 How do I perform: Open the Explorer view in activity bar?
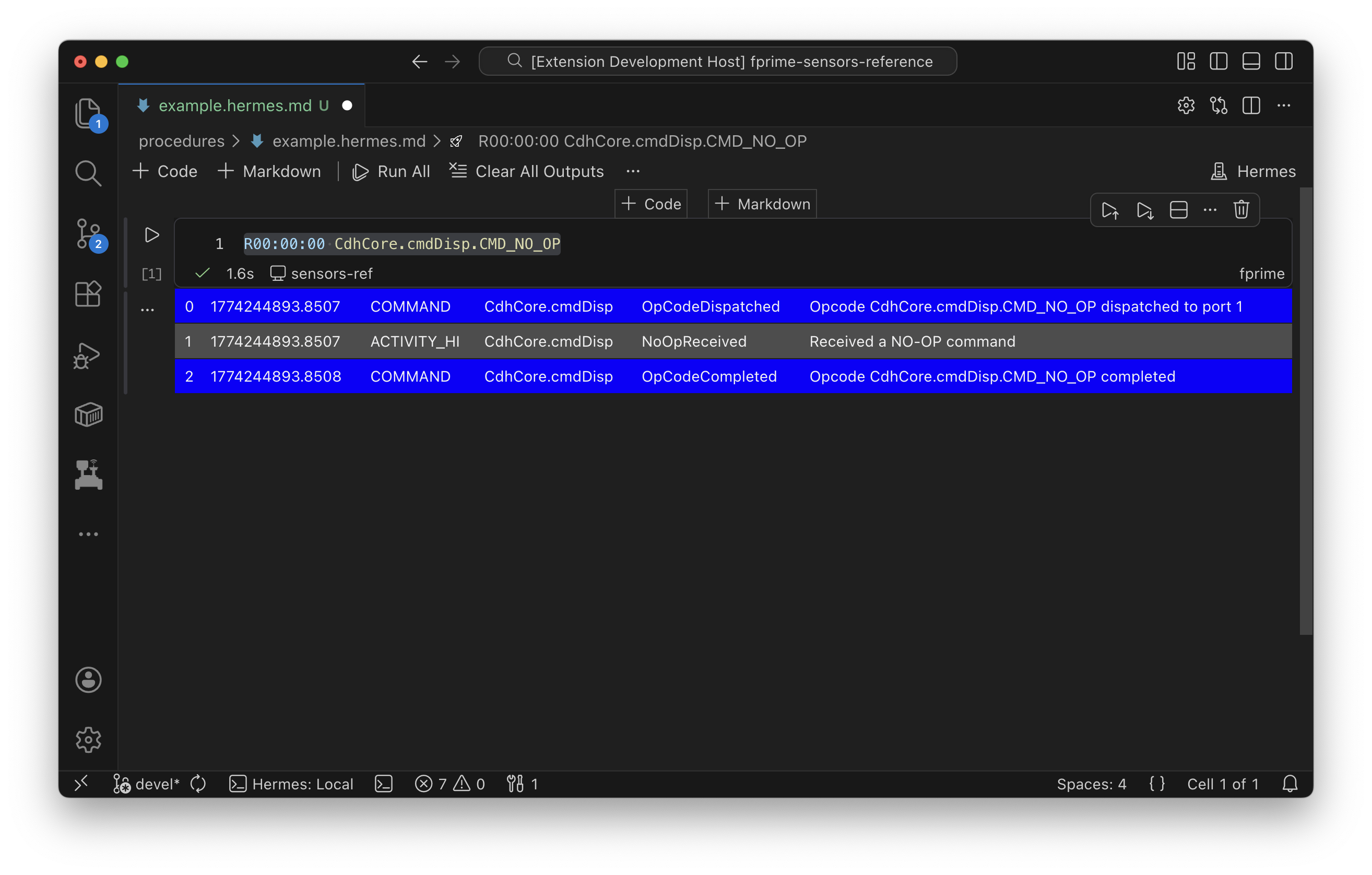point(88,113)
